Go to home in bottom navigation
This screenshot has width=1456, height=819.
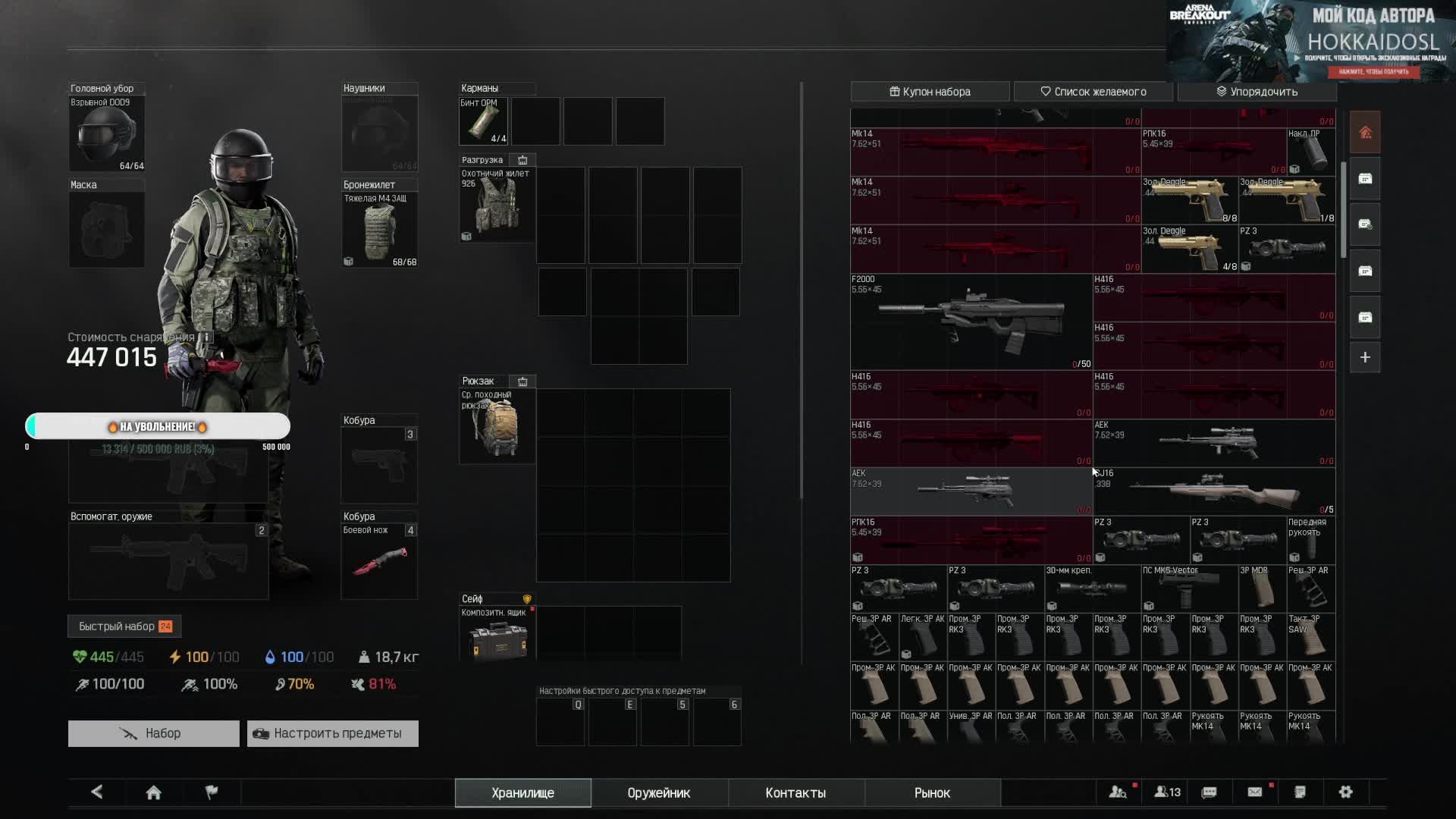pos(153,792)
